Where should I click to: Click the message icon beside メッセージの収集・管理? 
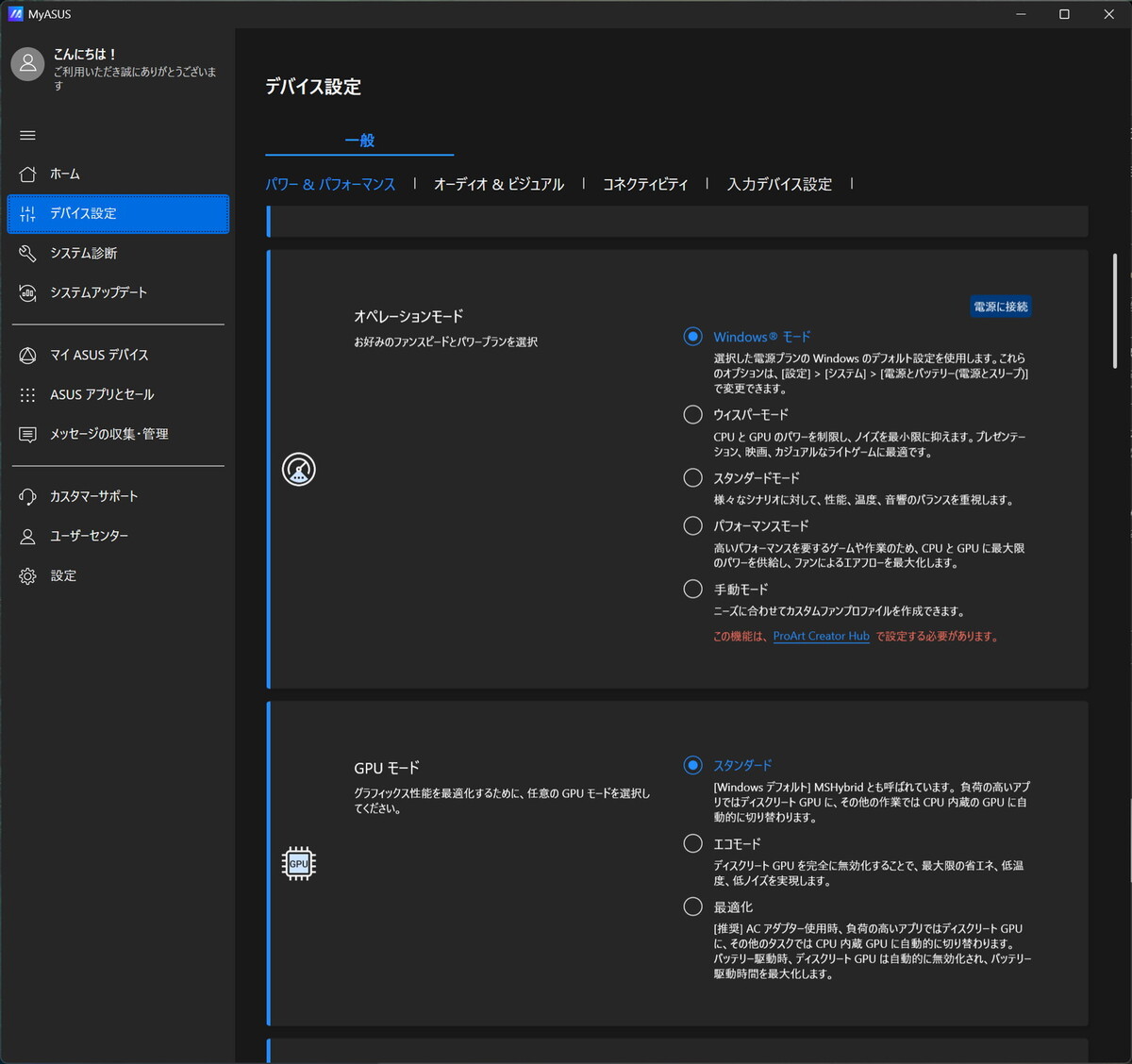click(27, 435)
